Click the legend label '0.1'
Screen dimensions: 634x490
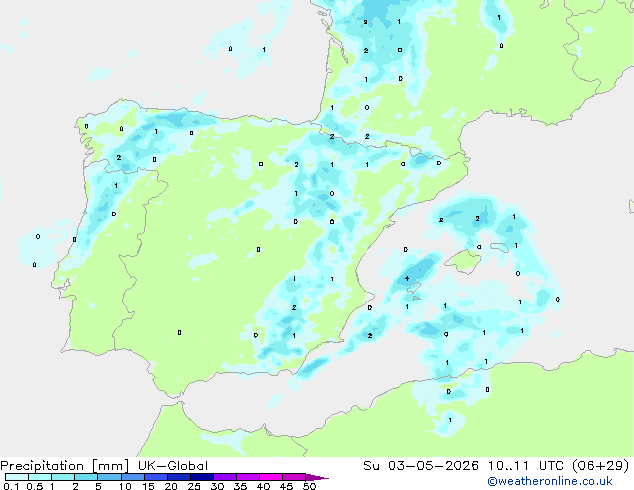(x=11, y=486)
